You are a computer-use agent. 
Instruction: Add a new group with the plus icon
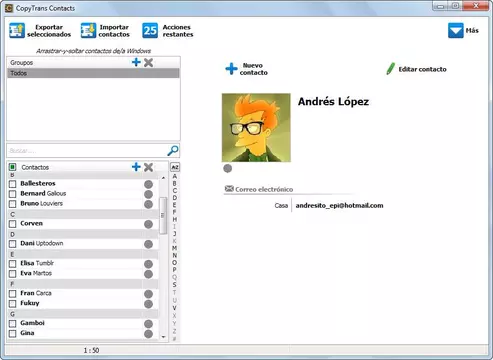136,62
